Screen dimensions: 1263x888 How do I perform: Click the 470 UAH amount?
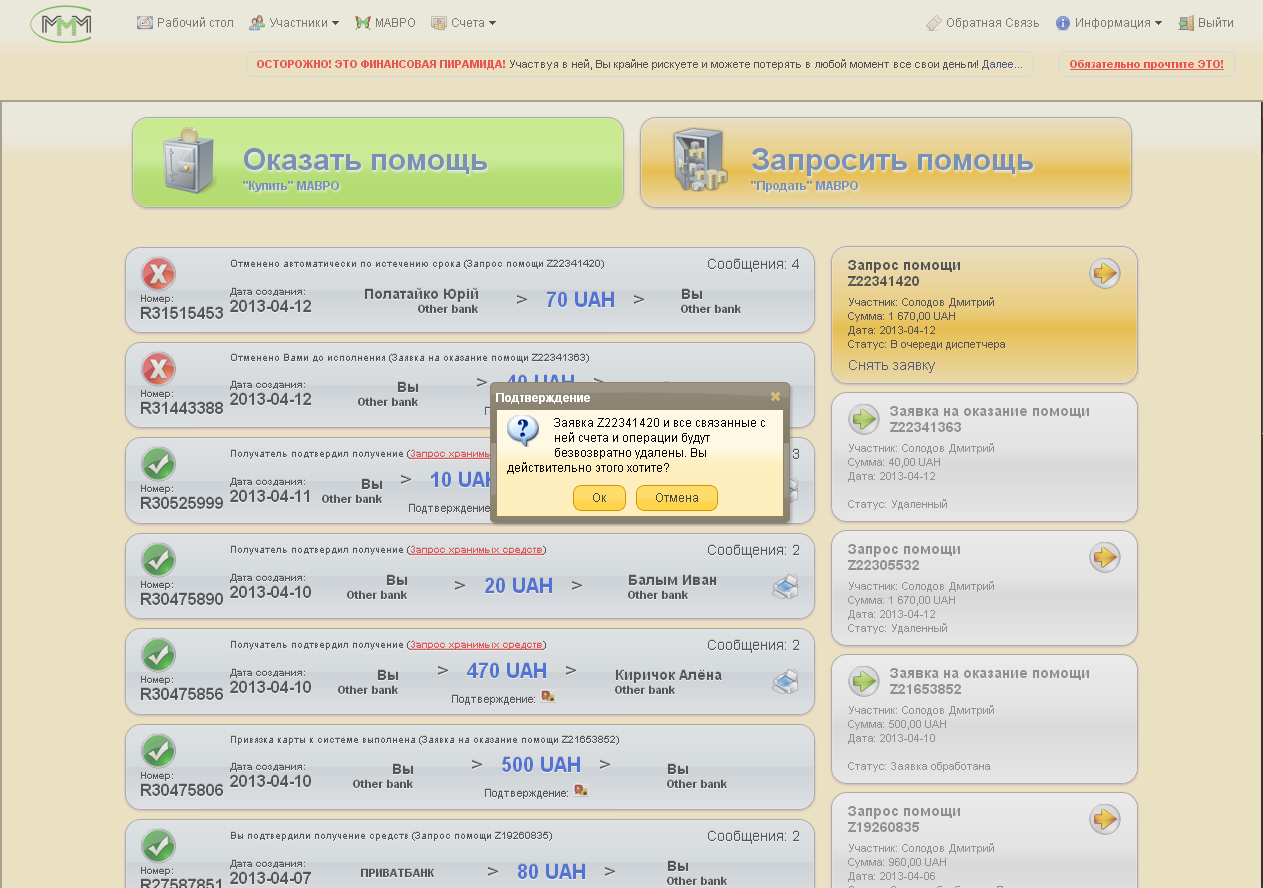506,670
